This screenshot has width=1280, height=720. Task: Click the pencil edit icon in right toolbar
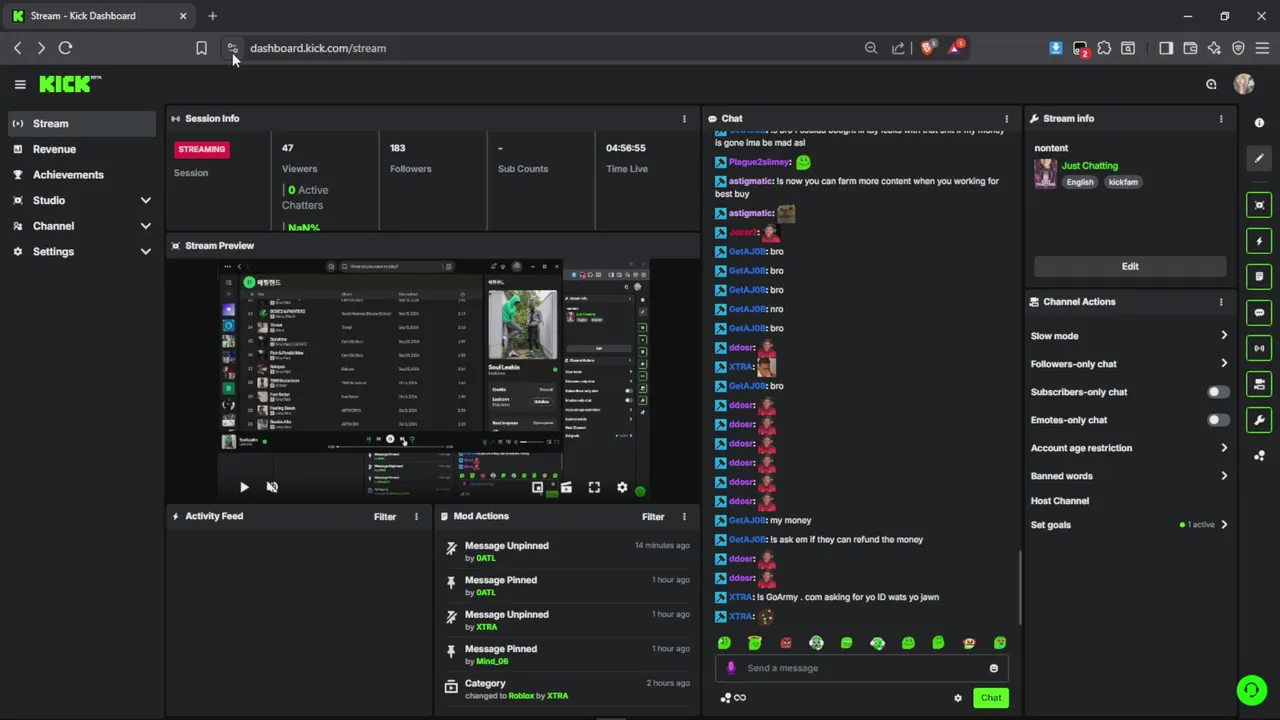(x=1259, y=158)
